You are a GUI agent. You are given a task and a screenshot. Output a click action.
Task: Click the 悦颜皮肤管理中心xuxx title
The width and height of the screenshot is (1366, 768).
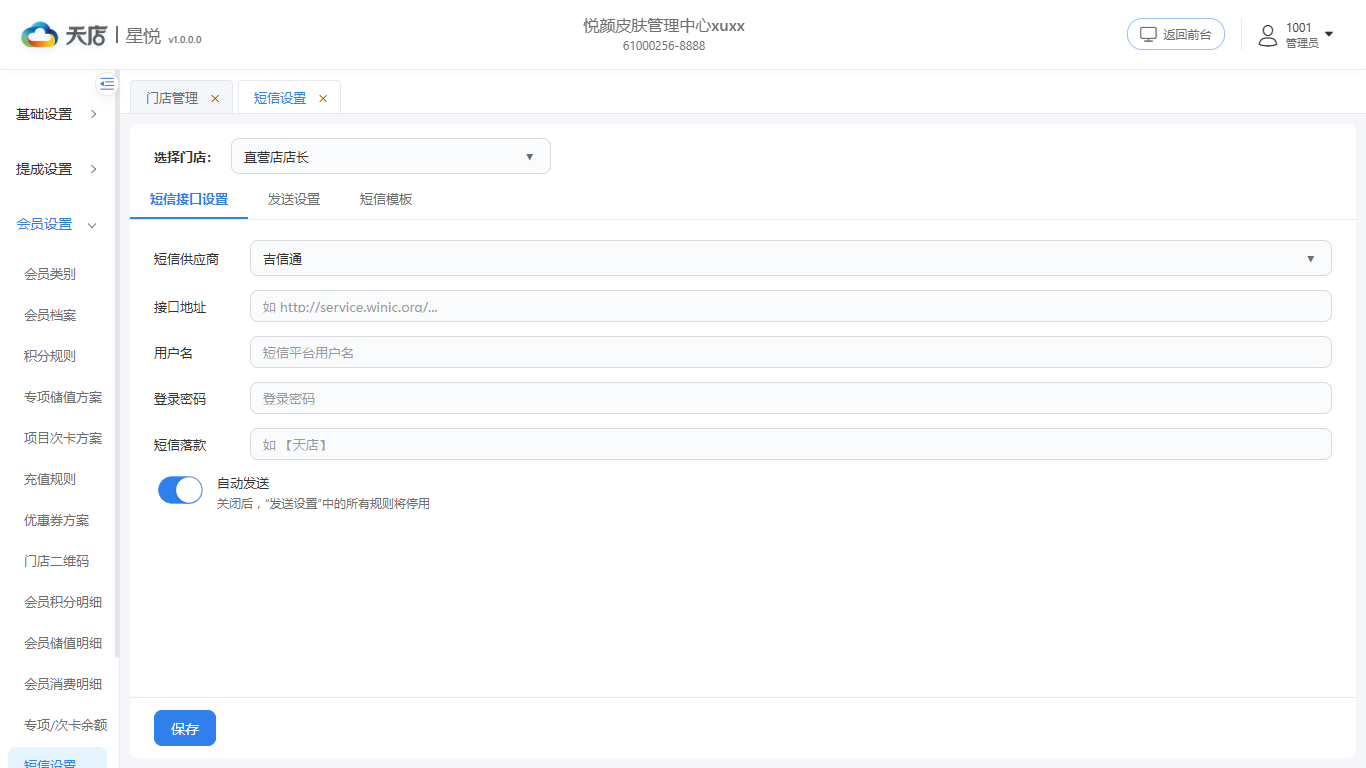(x=664, y=26)
